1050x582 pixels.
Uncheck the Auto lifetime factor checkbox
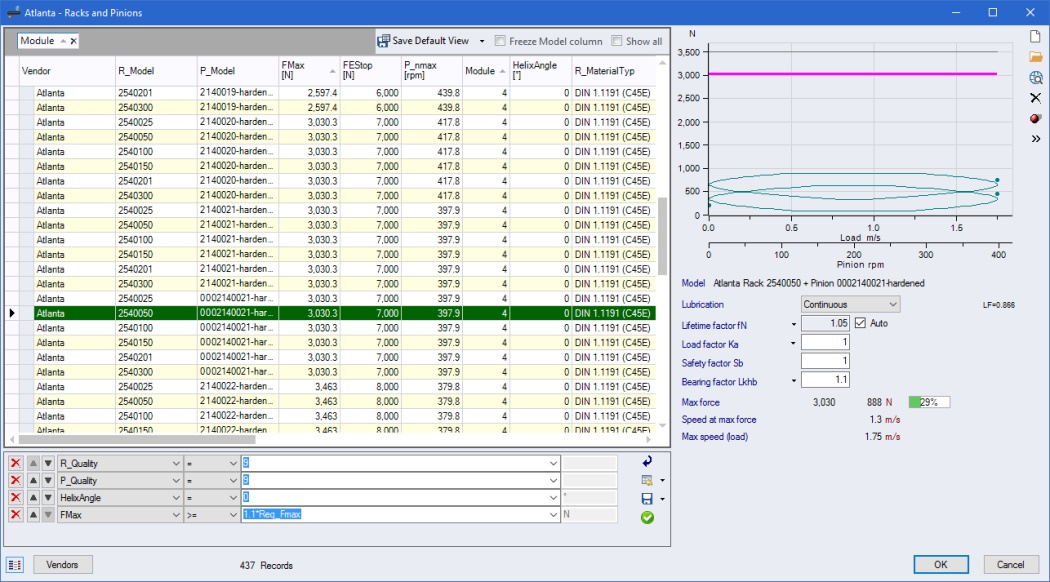pyautogui.click(x=860, y=323)
